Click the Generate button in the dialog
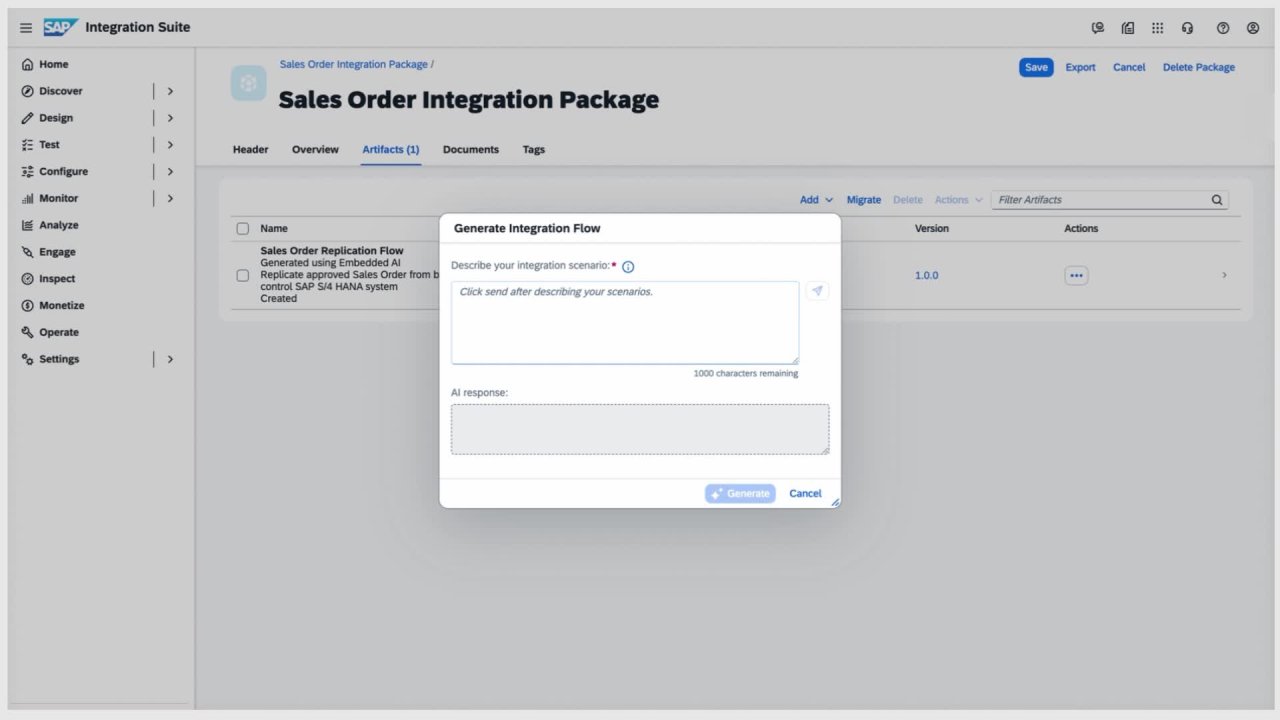1280x720 pixels. pos(740,493)
